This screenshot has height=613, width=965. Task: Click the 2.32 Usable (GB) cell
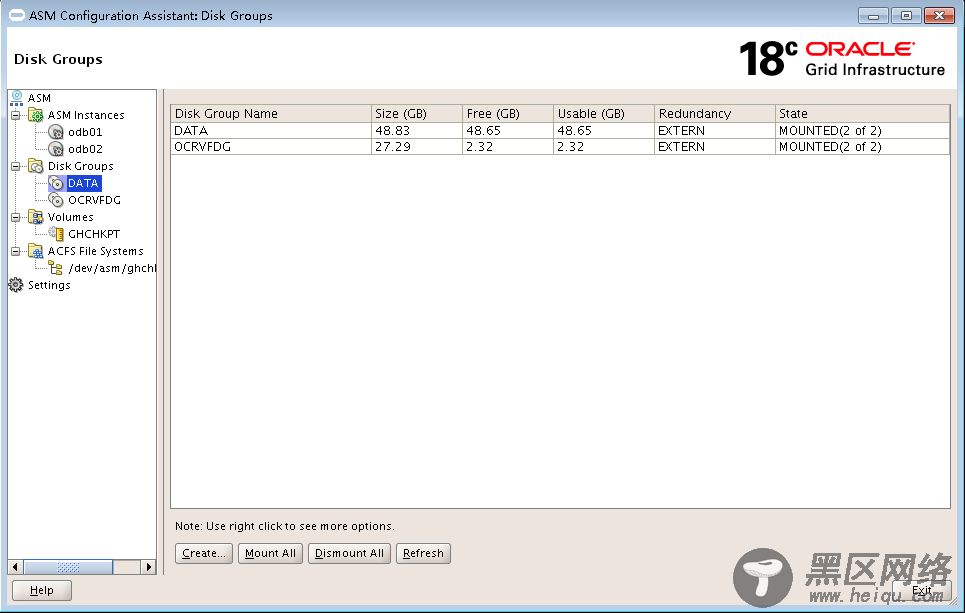tap(604, 146)
